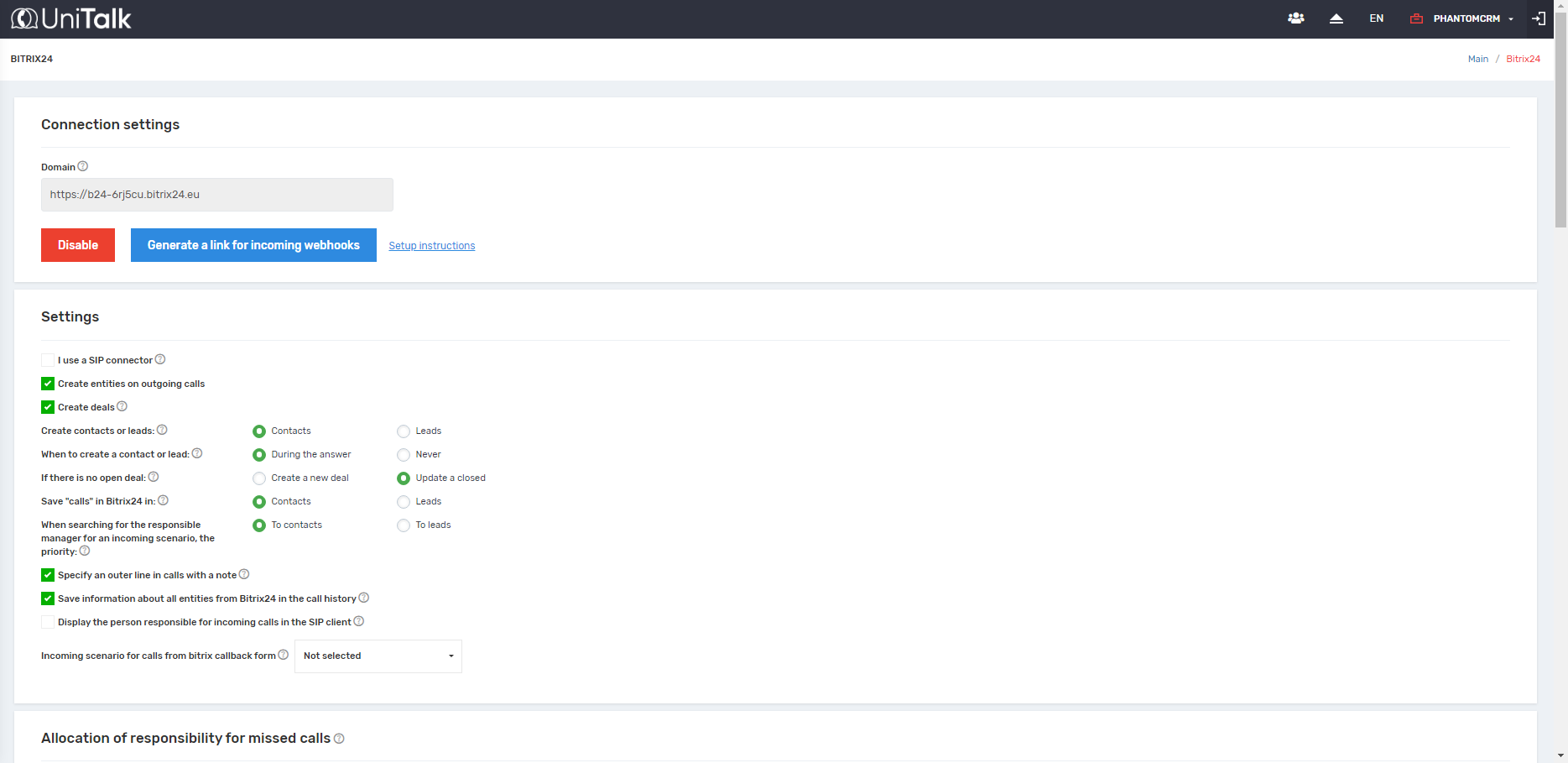
Task: Go to Main in the breadcrumb
Action: (x=1477, y=59)
